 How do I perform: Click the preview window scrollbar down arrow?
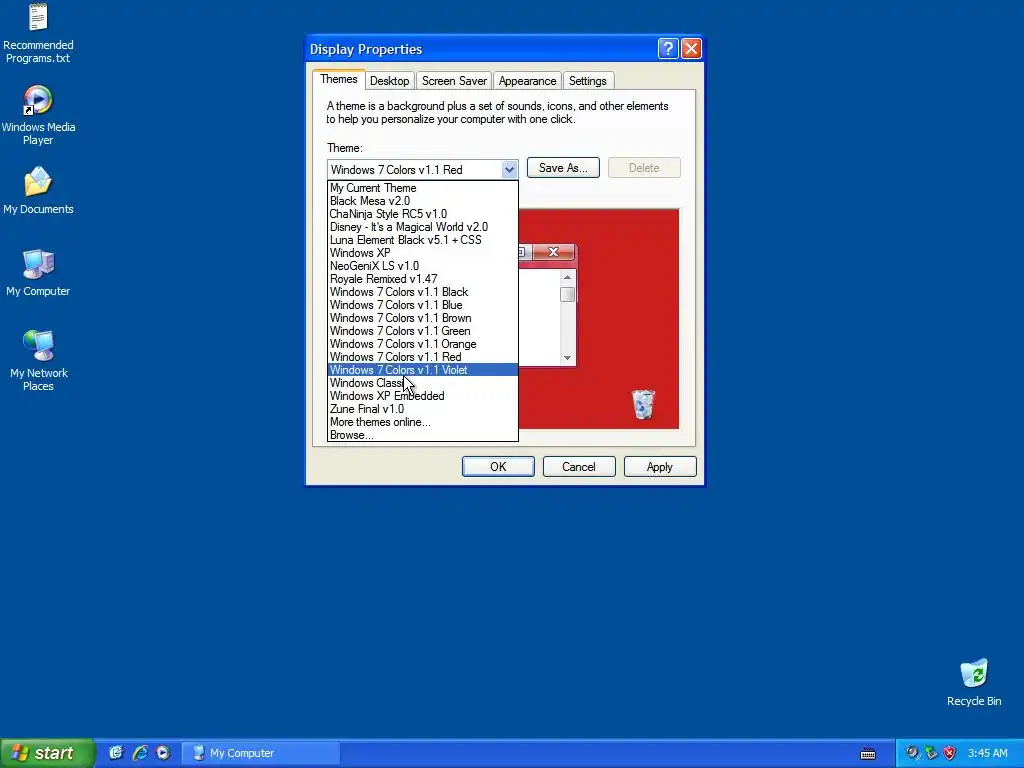point(568,358)
